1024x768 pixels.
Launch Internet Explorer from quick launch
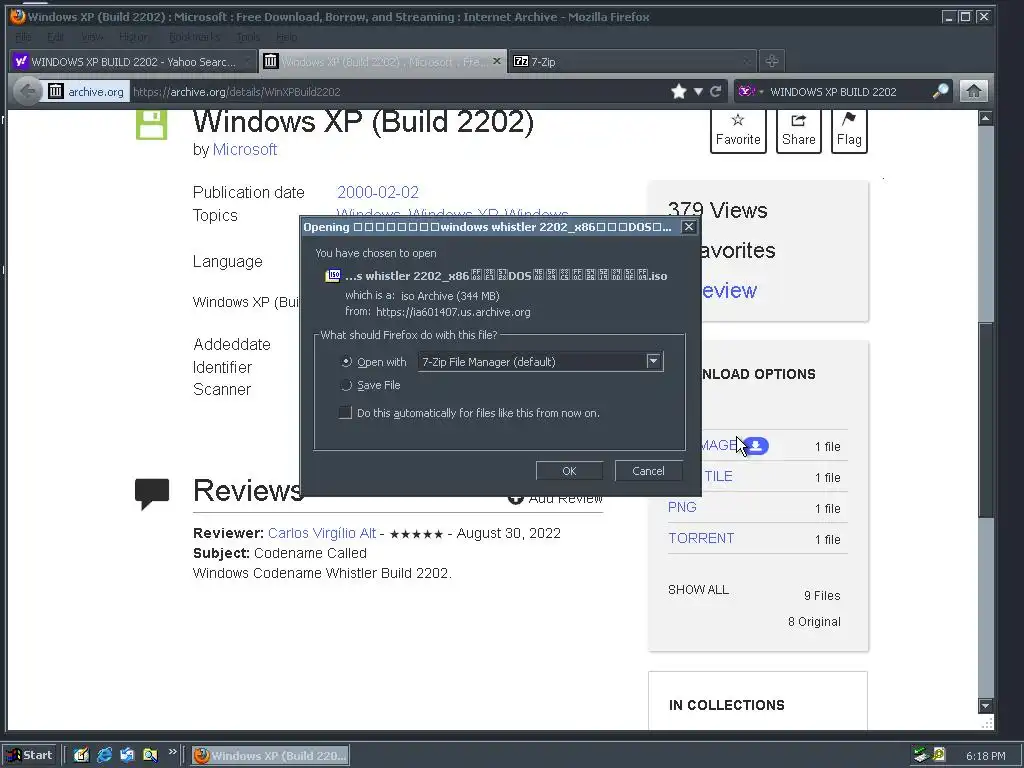tap(104, 755)
